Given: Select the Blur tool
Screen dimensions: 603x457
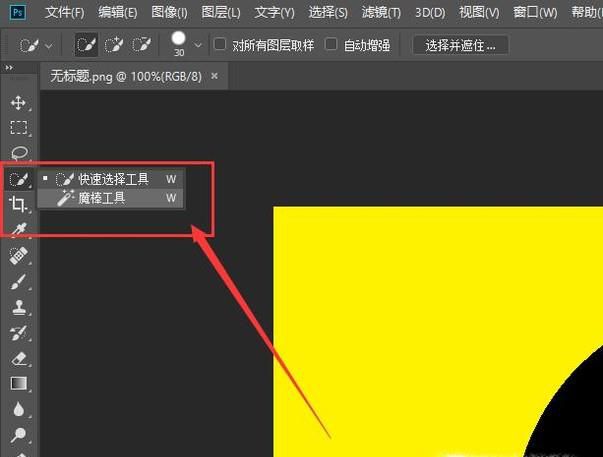Looking at the screenshot, I should coord(18,409).
